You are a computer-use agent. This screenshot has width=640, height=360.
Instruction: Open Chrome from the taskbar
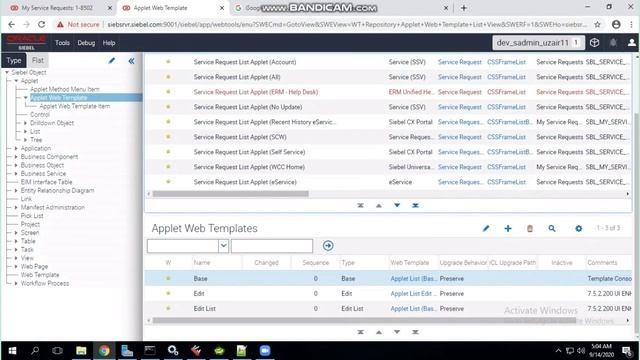point(104,351)
